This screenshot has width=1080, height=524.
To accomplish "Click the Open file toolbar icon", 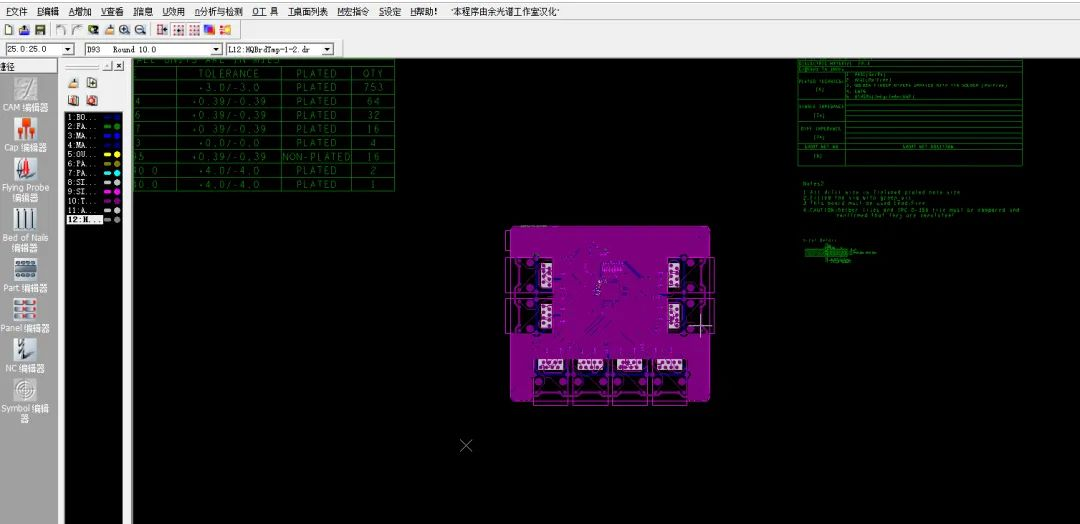I will 24,30.
